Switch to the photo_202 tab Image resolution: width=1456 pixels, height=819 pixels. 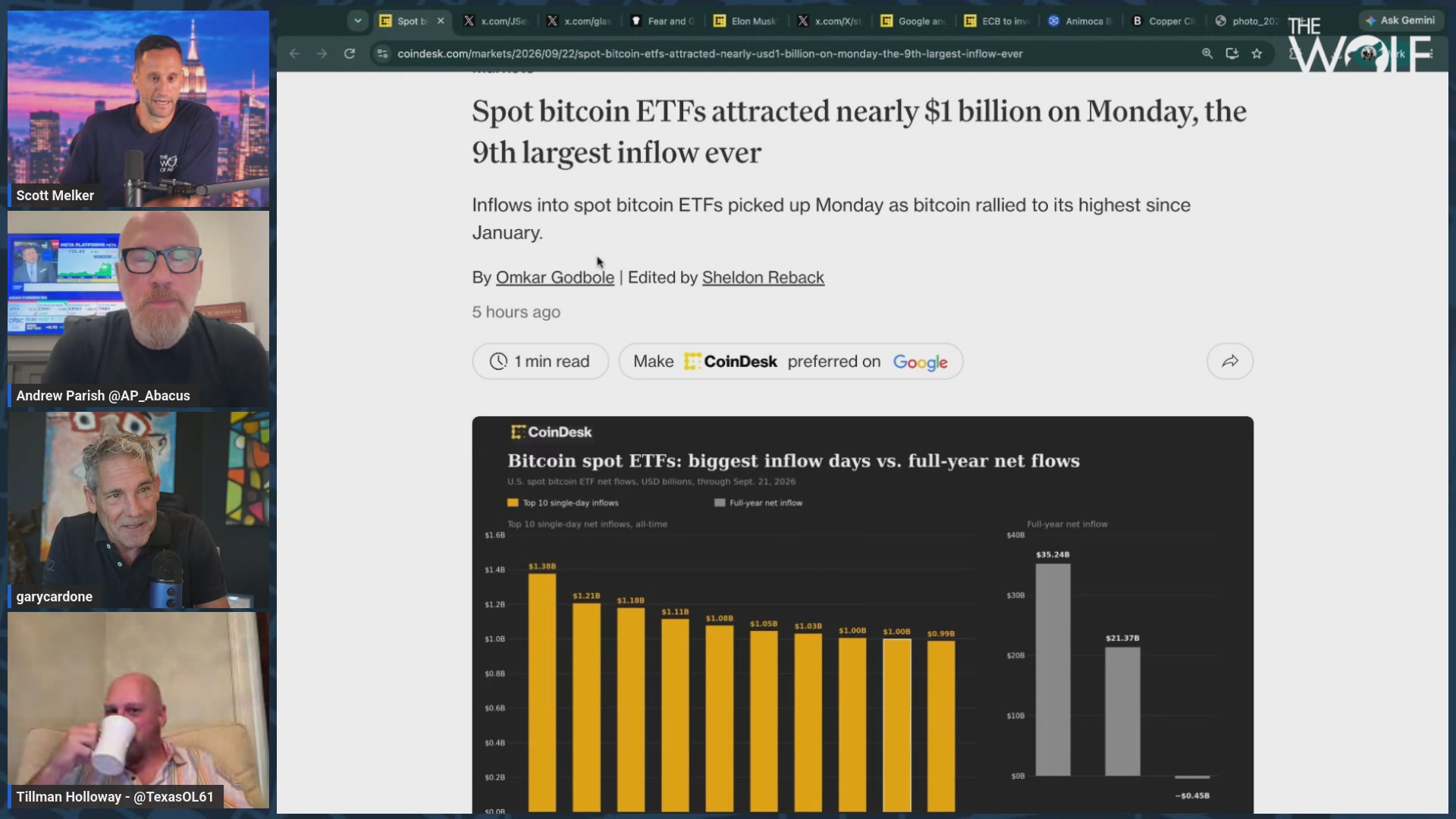click(1247, 21)
